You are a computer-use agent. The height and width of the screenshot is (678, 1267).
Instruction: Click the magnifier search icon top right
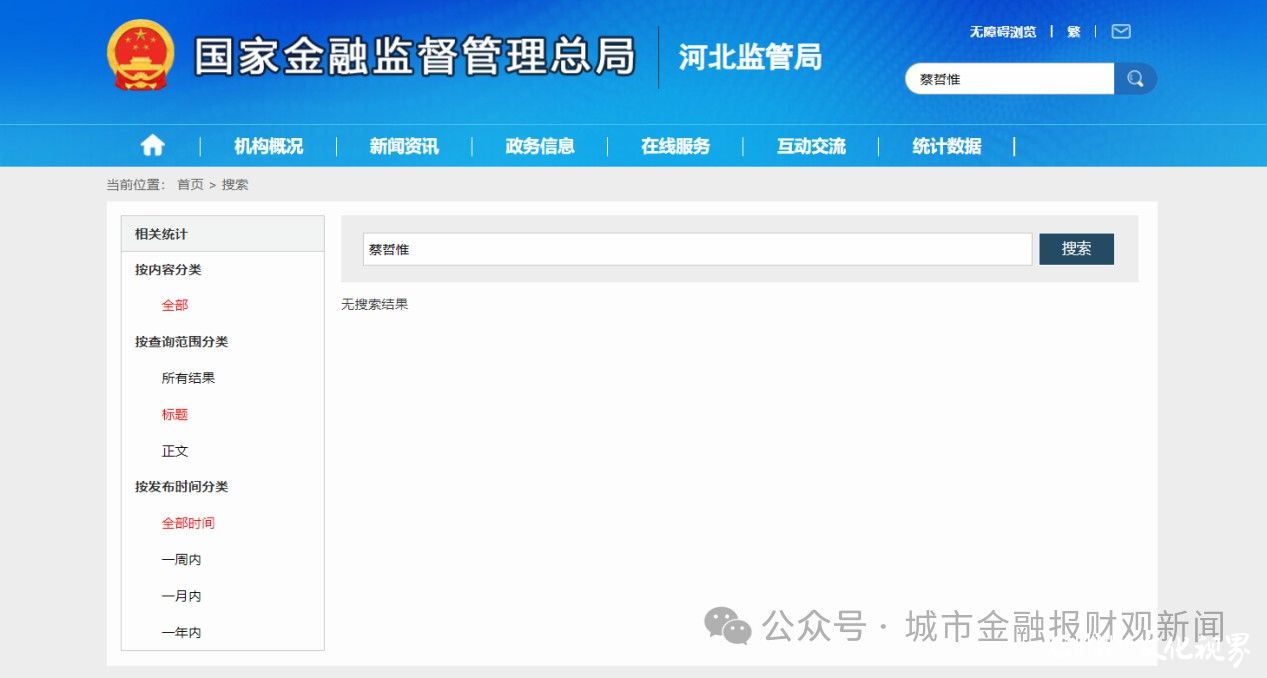pos(1137,78)
